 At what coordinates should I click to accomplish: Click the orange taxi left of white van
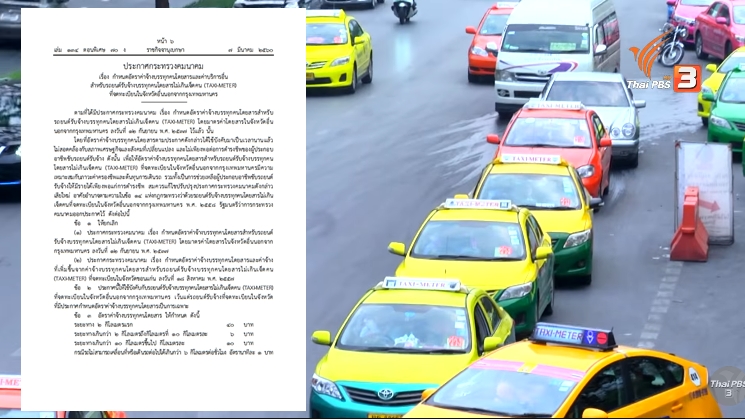[x=492, y=38]
